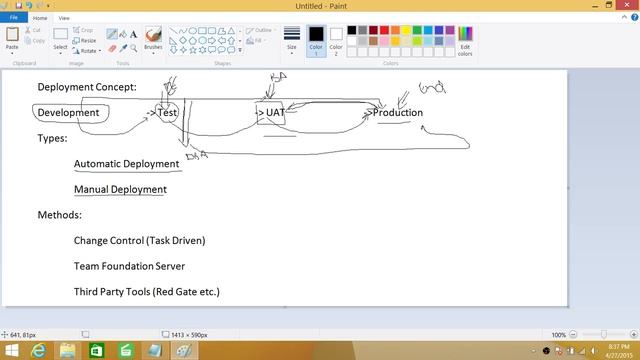The image size is (640, 360).
Task: Pick the Right arrow shape
Action: click(x=212, y=40)
